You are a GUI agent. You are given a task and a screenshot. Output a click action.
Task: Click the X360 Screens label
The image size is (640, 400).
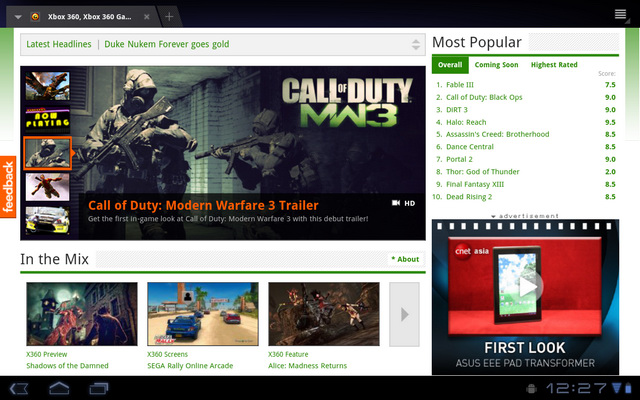click(167, 354)
